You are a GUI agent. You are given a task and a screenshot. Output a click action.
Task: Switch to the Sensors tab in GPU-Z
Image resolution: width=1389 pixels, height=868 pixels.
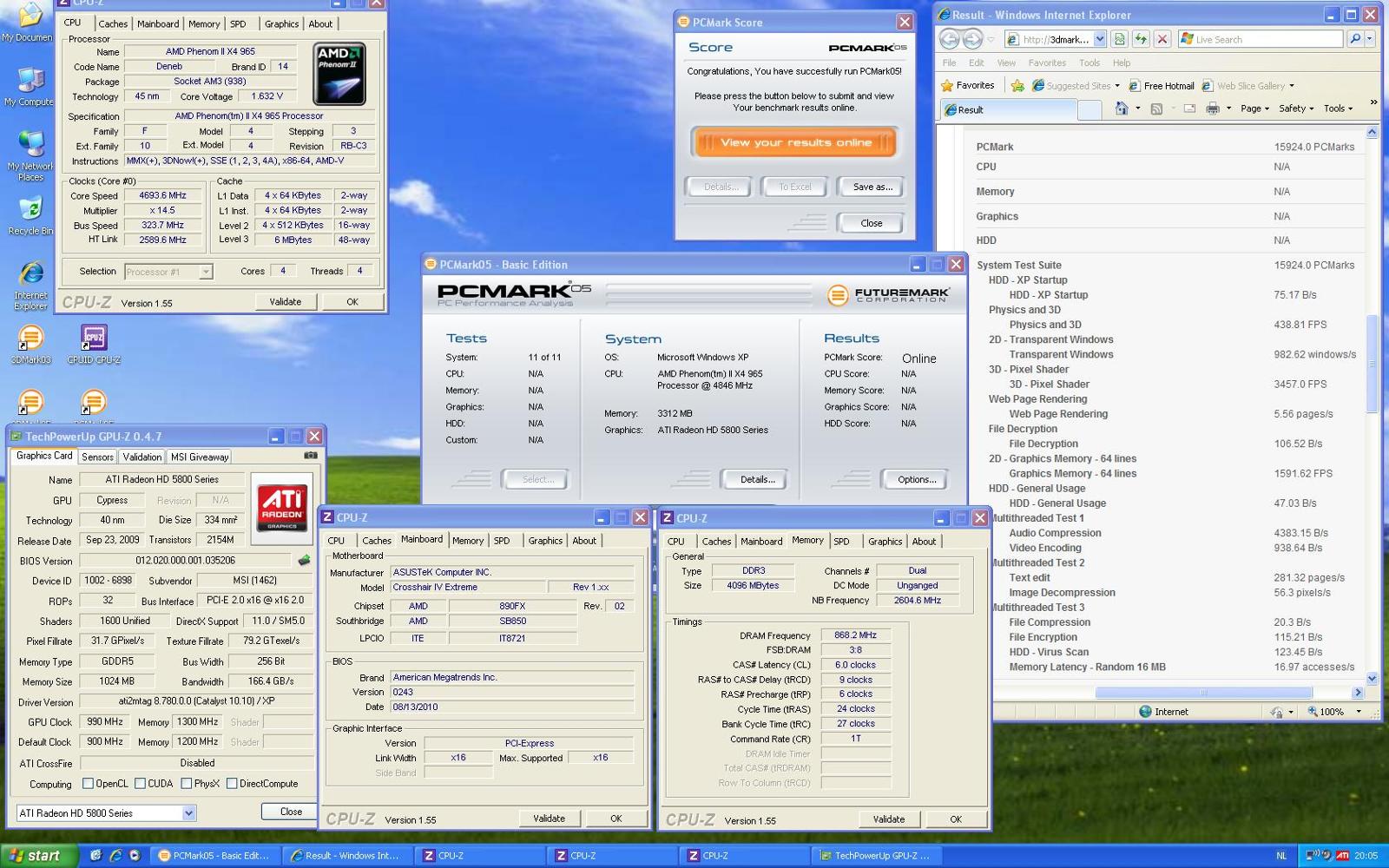coord(97,457)
